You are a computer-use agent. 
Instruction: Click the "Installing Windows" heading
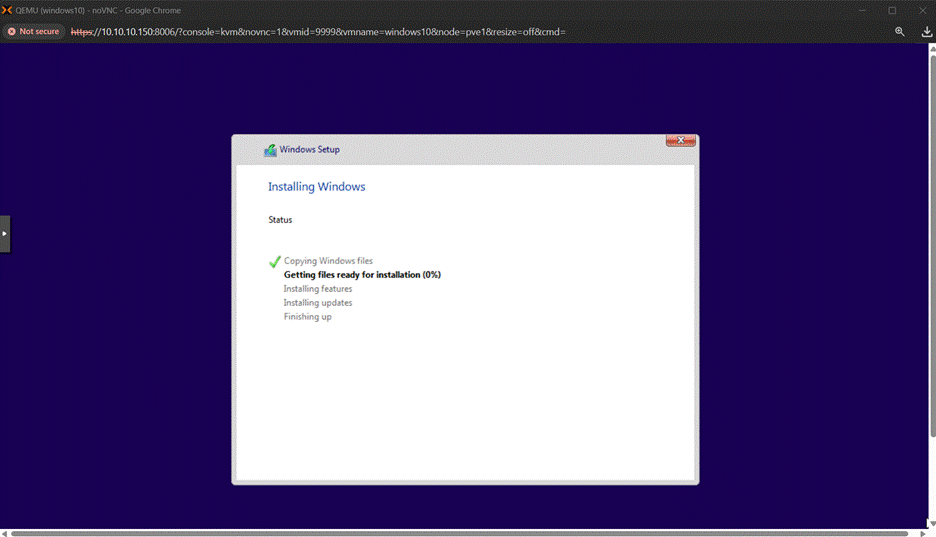[317, 187]
